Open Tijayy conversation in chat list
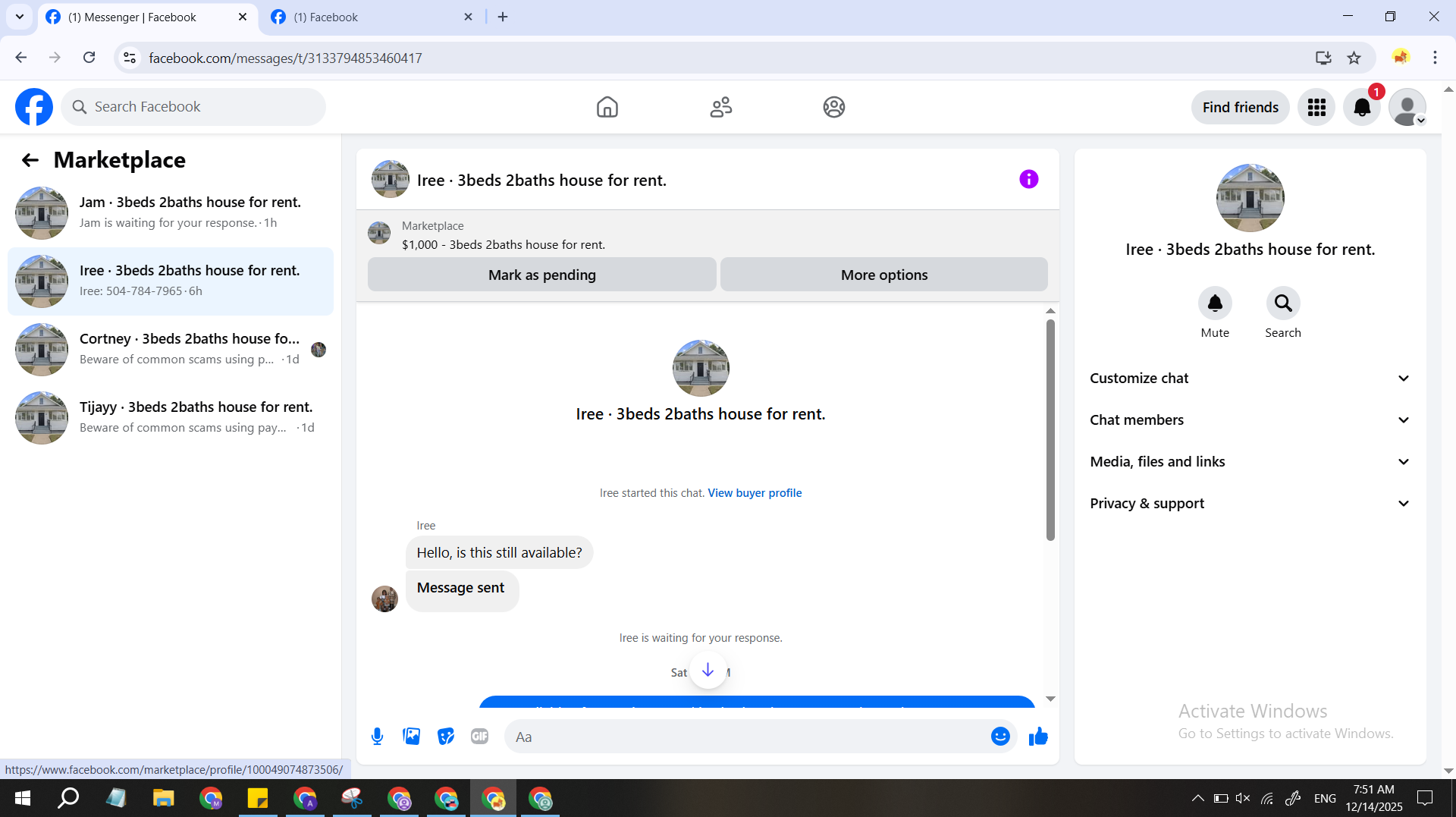Image resolution: width=1456 pixels, height=817 pixels. (171, 418)
